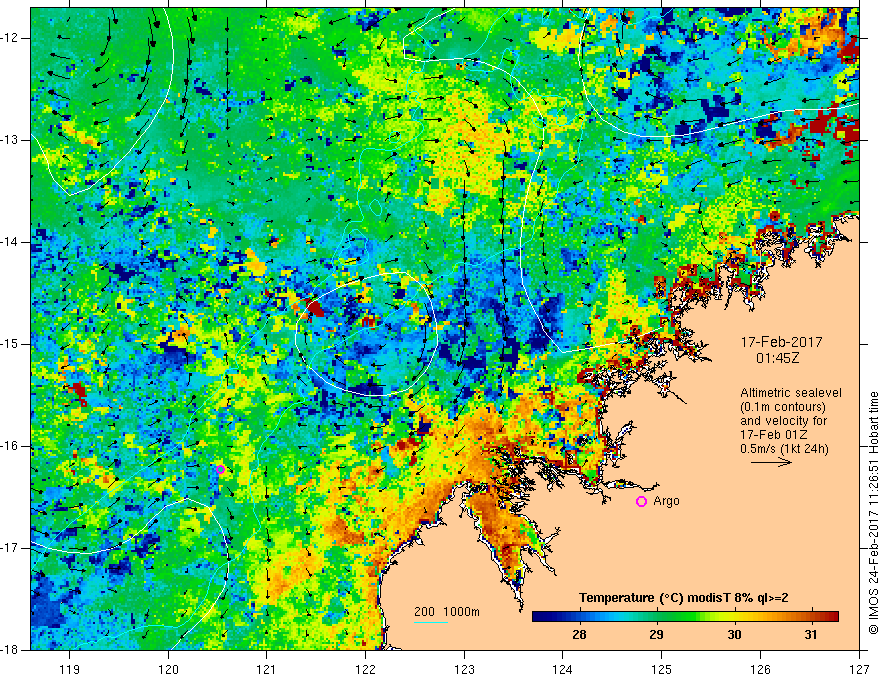The height and width of the screenshot is (680, 880).
Task: Click latitude axis label '-14'
Action: coord(10,242)
